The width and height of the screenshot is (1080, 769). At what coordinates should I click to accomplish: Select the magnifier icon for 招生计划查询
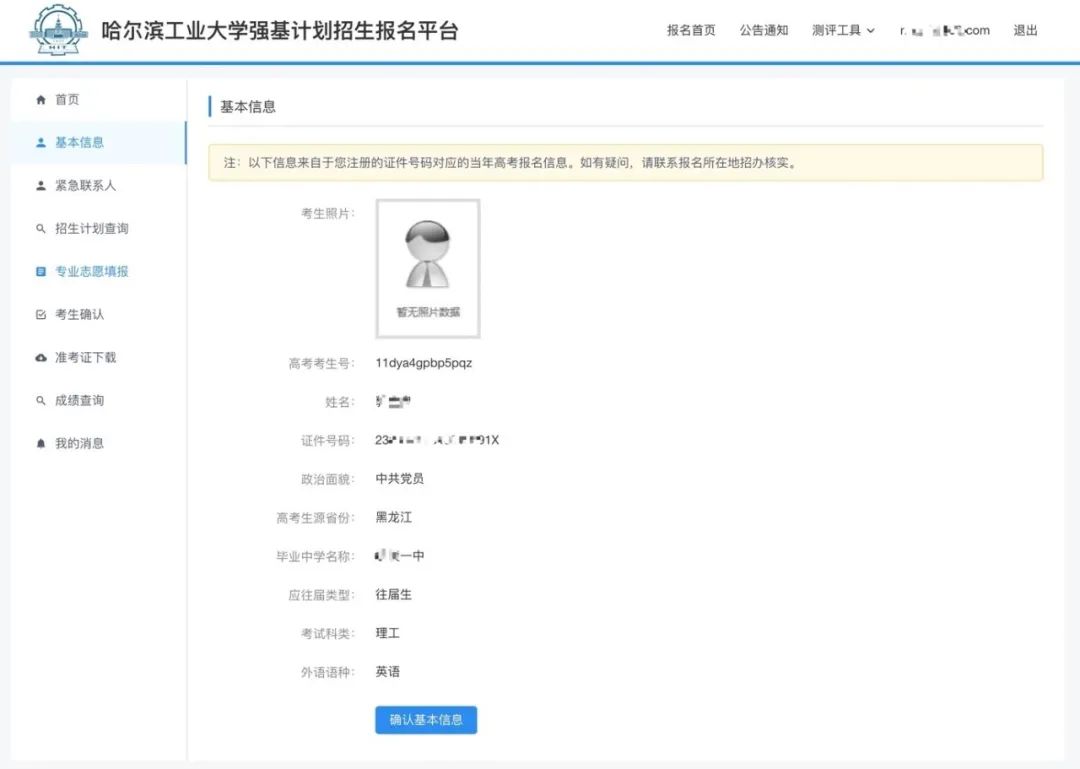click(38, 228)
